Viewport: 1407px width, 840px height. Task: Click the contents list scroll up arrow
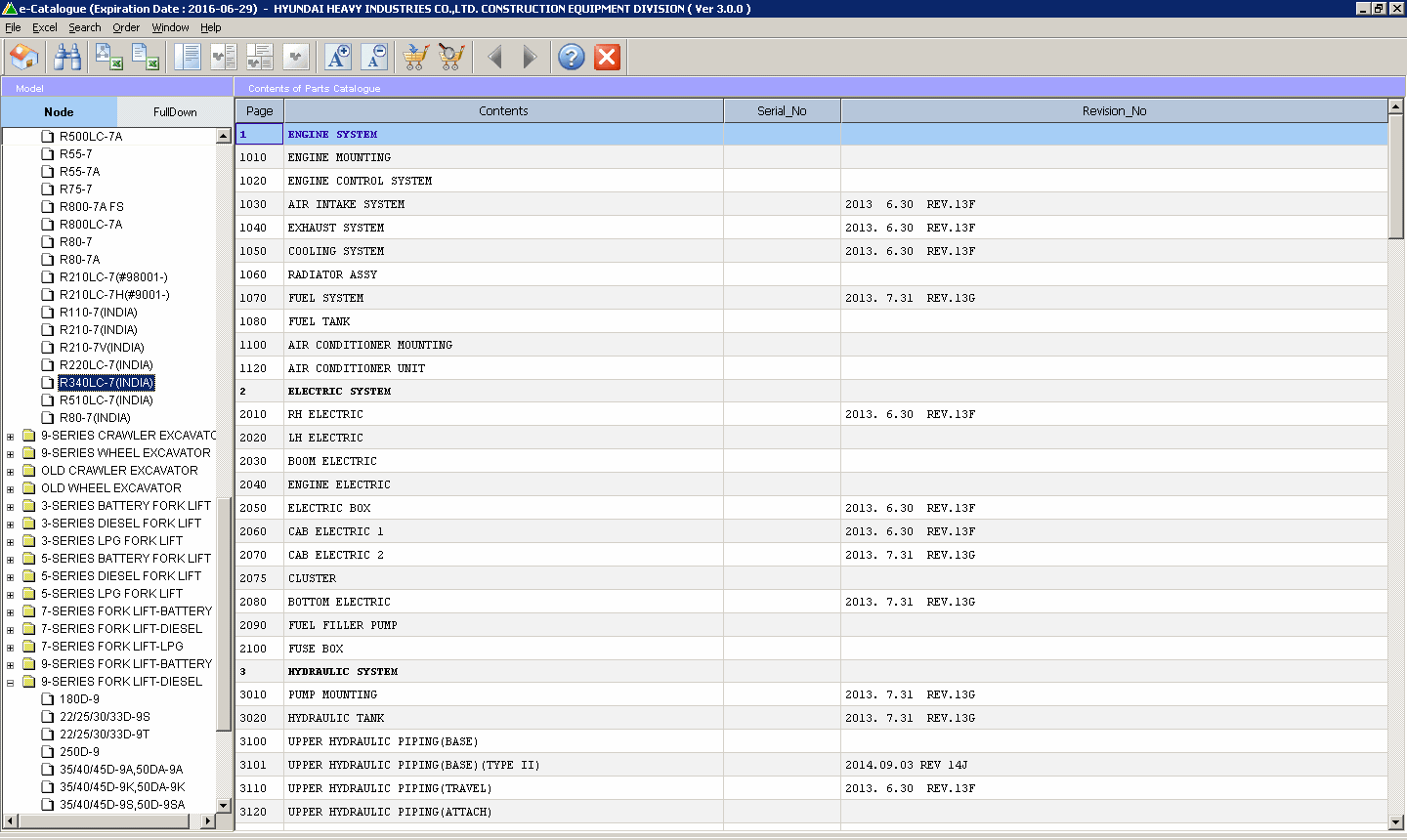1396,106
